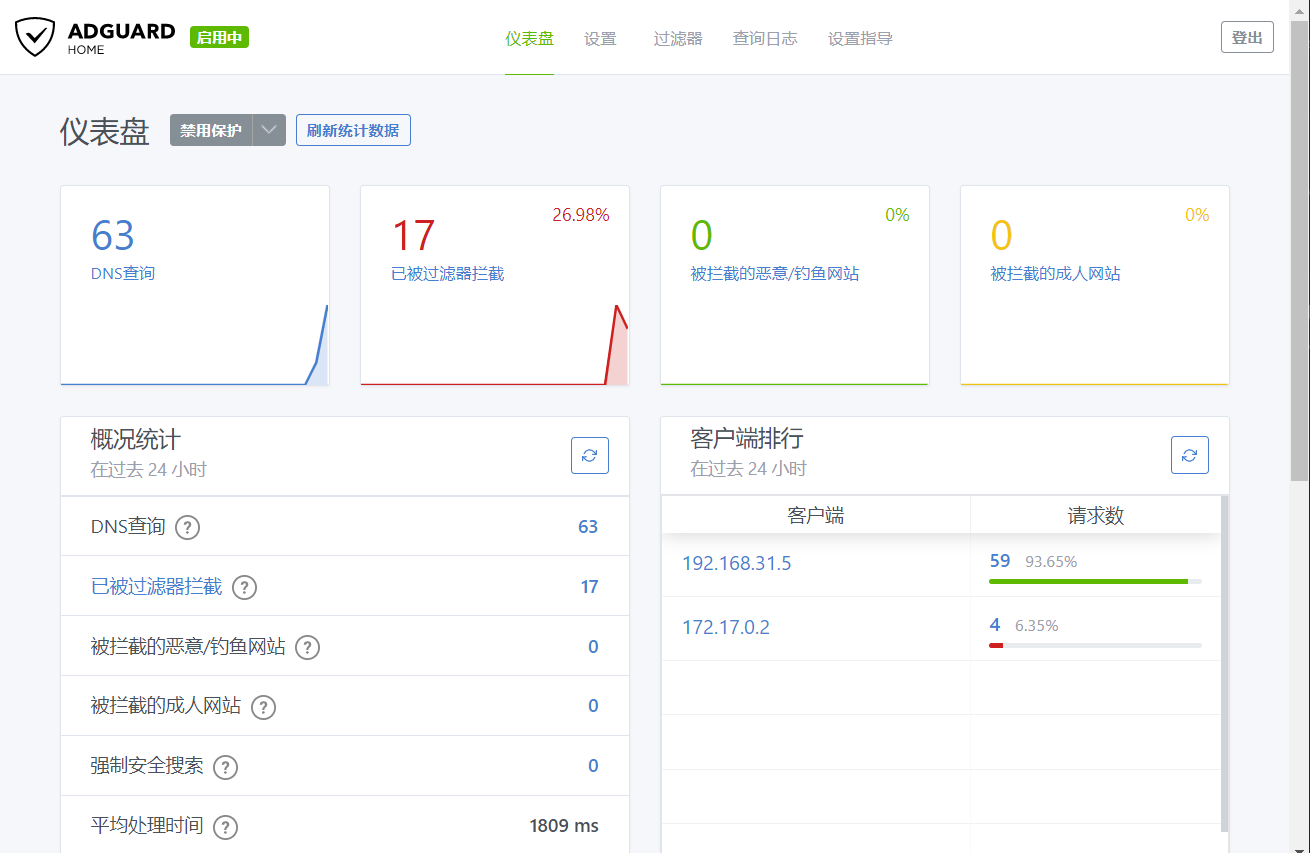Click the 启用中 status badge
The height and width of the screenshot is (853, 1310).
[220, 37]
